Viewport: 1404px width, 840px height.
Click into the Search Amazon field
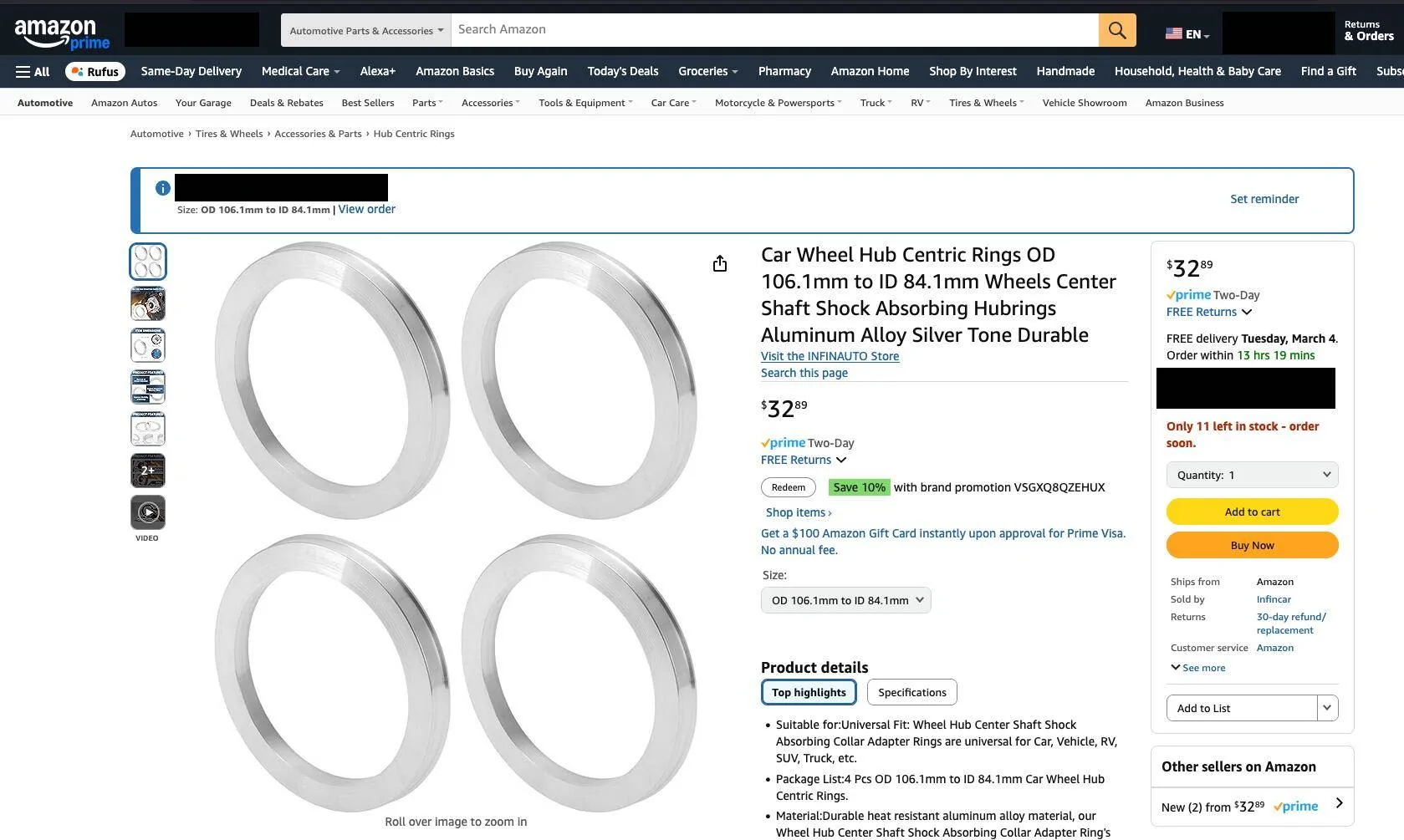(x=774, y=30)
